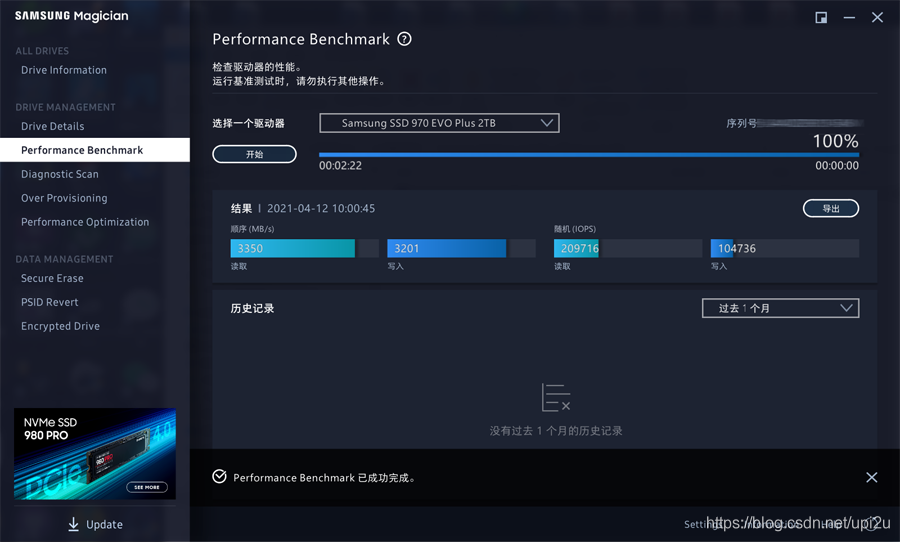Select Performance Benchmark in sidebar
The height and width of the screenshot is (542, 900).
95,150
